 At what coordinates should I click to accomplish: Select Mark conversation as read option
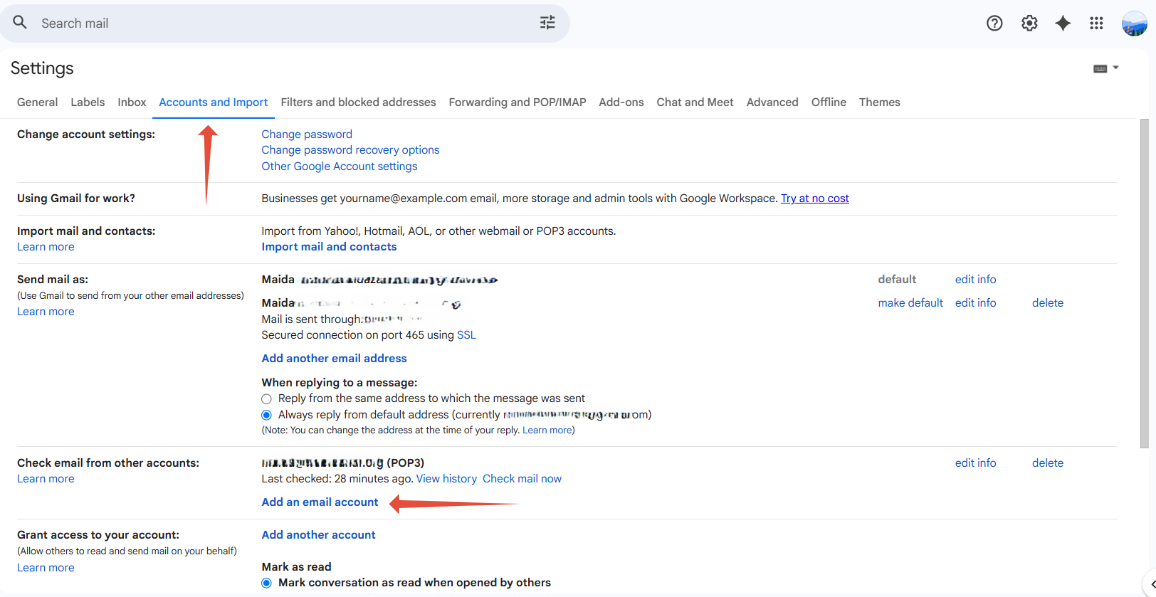click(x=267, y=583)
